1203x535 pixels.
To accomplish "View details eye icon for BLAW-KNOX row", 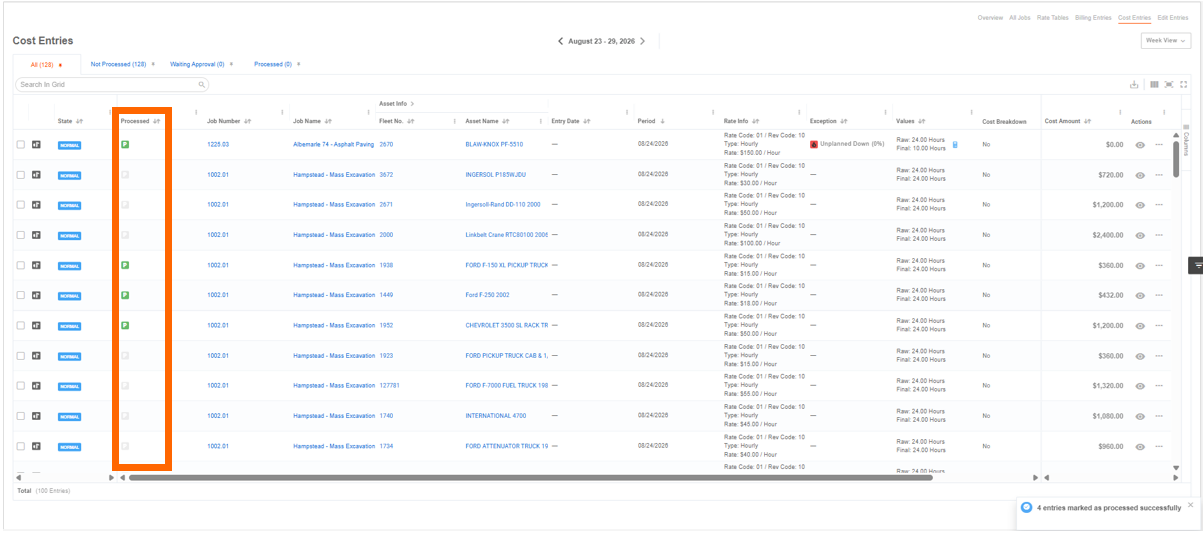I will click(x=1140, y=145).
